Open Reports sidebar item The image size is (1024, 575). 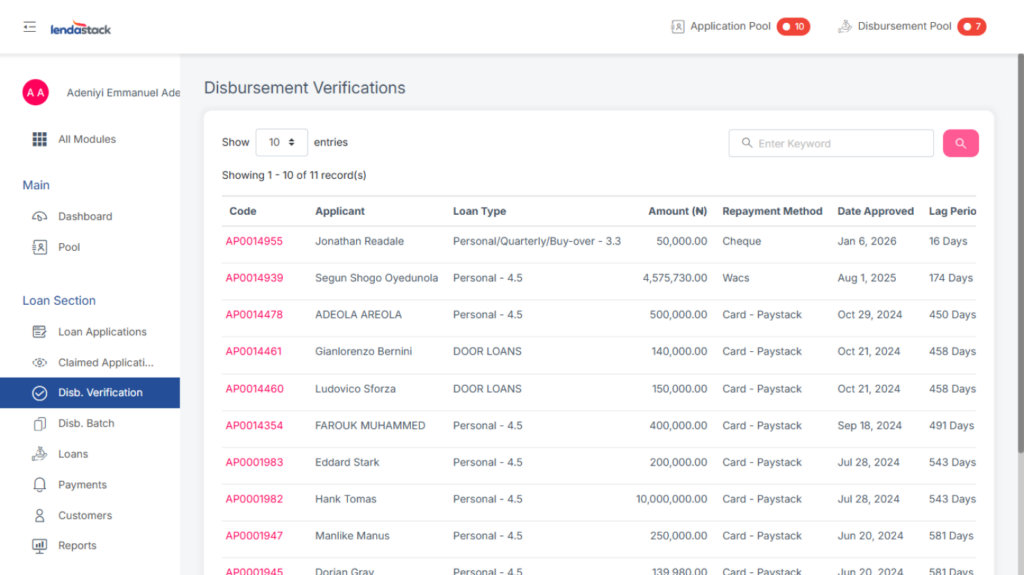(x=77, y=546)
